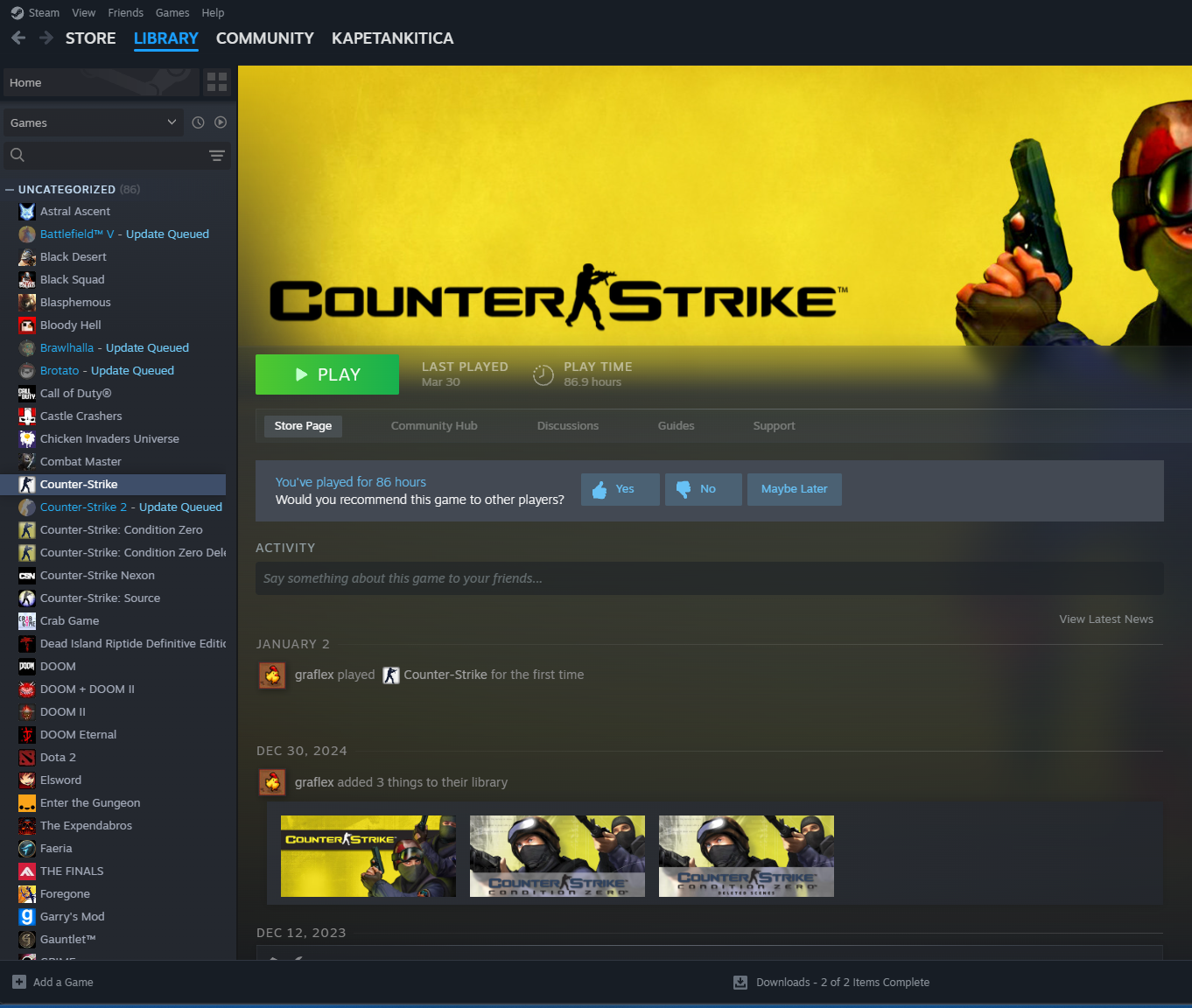Screen dimensions: 1192x1008
Task: Collapse the Uncategorized games section
Action: click(10, 189)
